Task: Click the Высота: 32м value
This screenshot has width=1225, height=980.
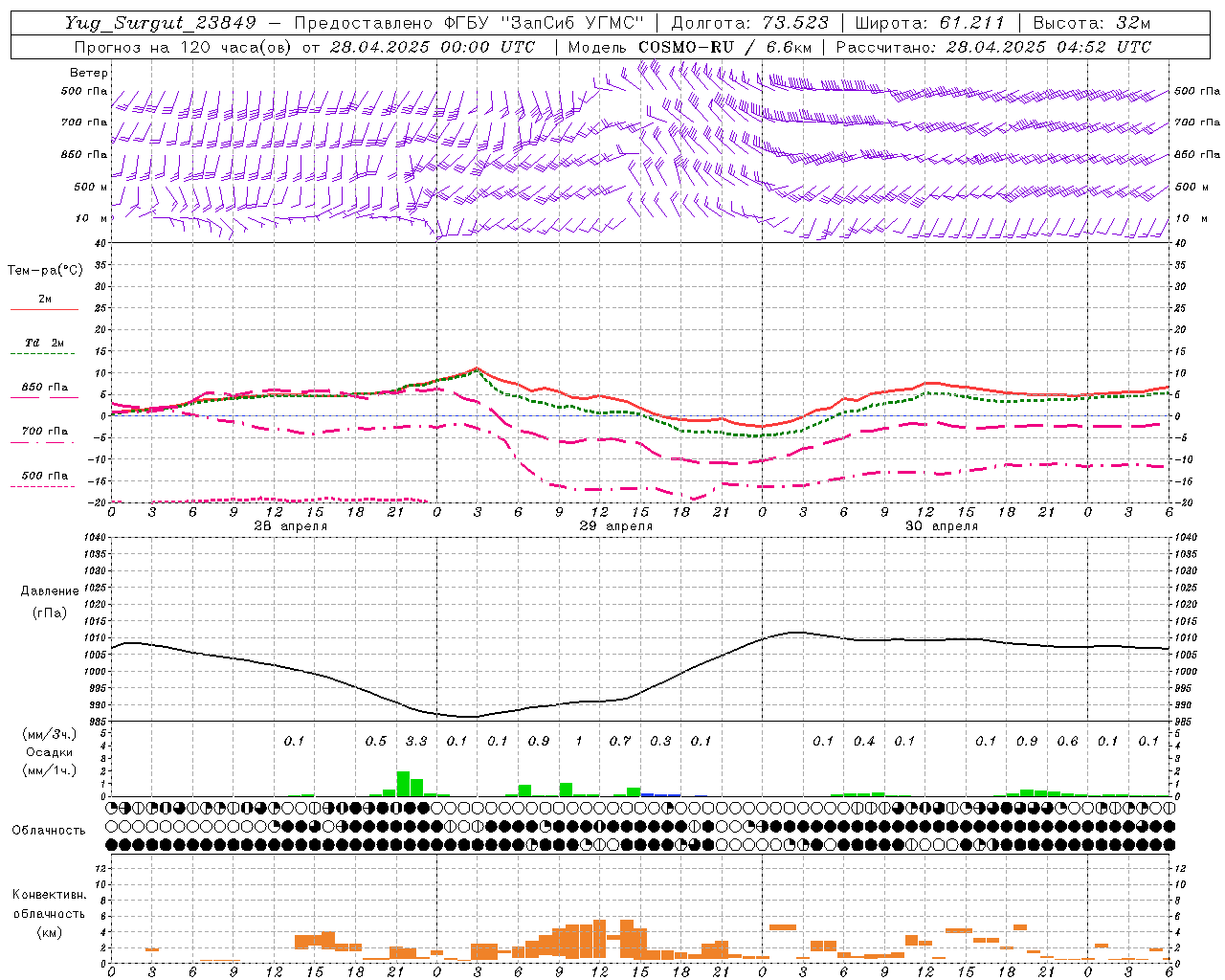Action: (x=1090, y=23)
